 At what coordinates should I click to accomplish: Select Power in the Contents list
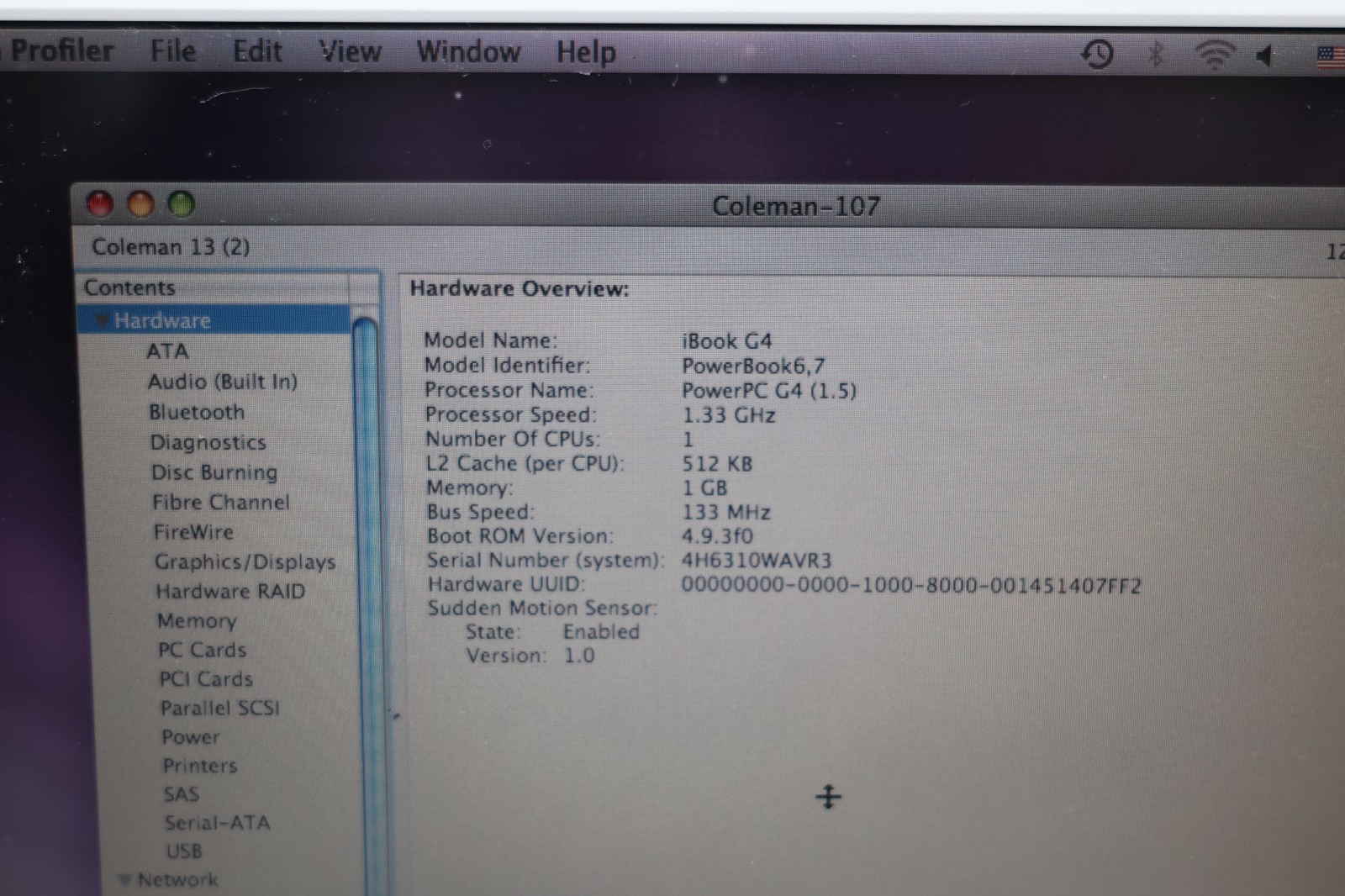click(191, 737)
